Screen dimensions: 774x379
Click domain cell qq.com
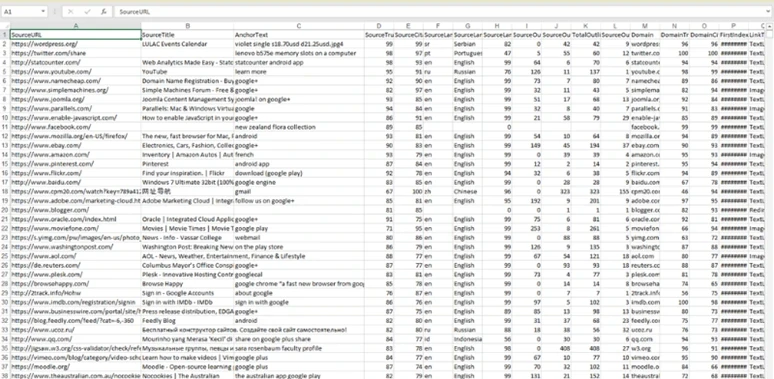coord(645,339)
